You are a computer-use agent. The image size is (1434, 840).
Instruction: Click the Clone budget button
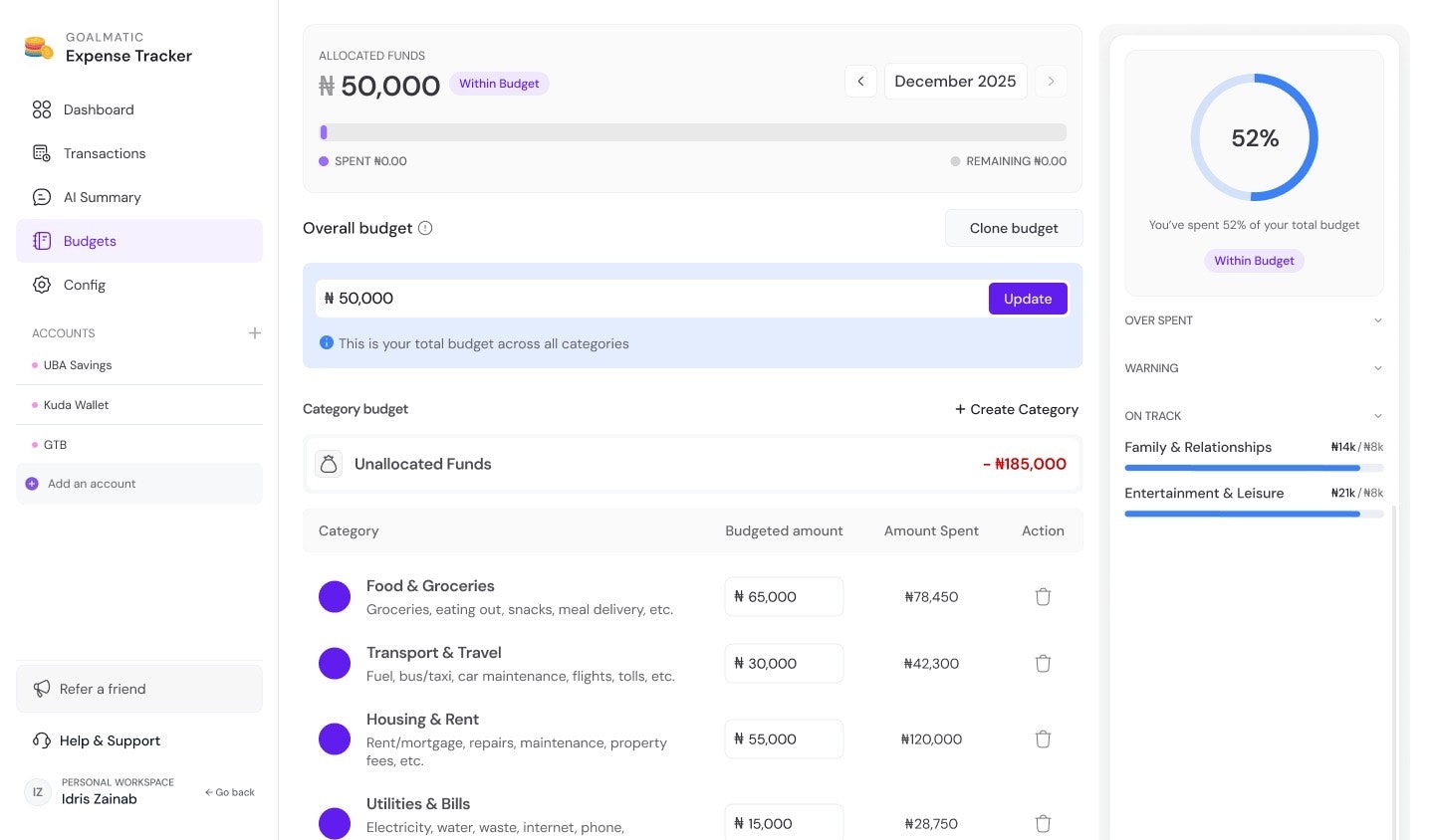1014,228
